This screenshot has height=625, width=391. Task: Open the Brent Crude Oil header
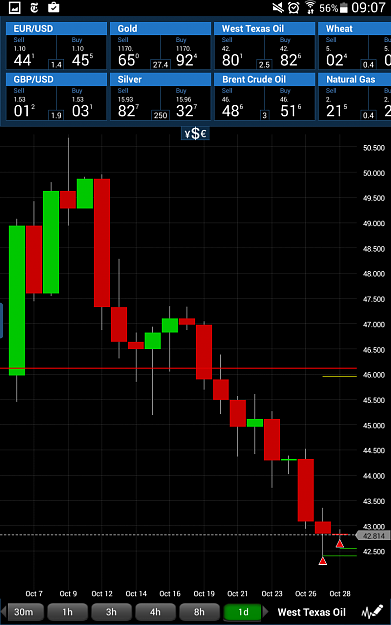264,79
